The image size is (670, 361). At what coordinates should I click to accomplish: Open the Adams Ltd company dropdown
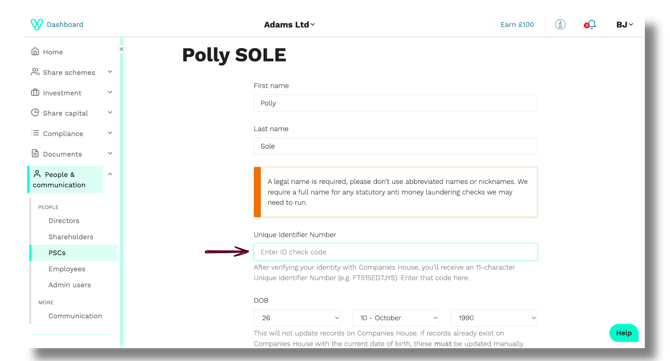[x=289, y=24]
